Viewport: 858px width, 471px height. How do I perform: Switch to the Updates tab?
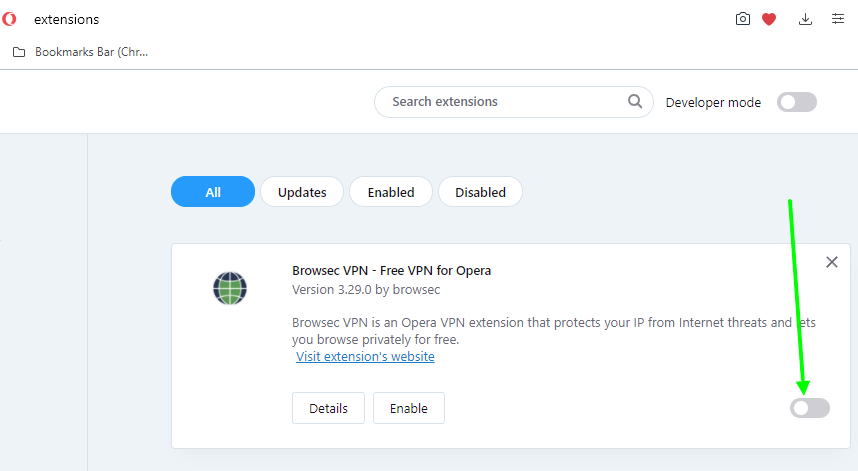point(302,192)
